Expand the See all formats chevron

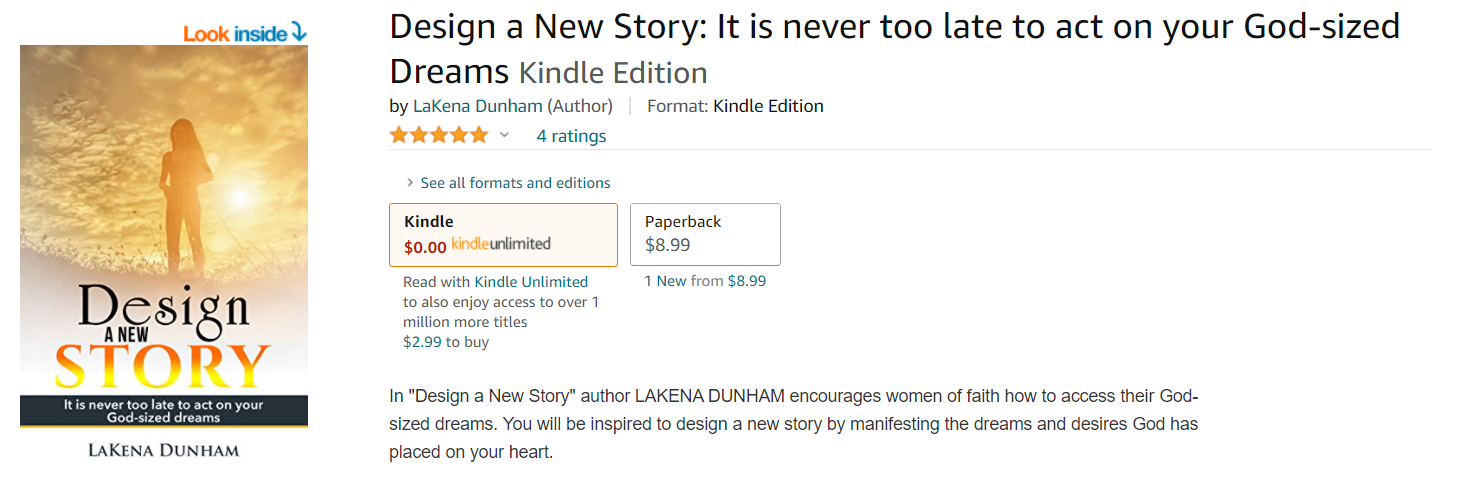tap(410, 183)
